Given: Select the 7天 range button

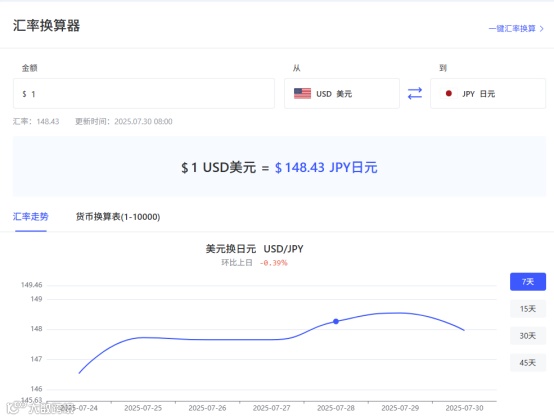Looking at the screenshot, I should [528, 282].
